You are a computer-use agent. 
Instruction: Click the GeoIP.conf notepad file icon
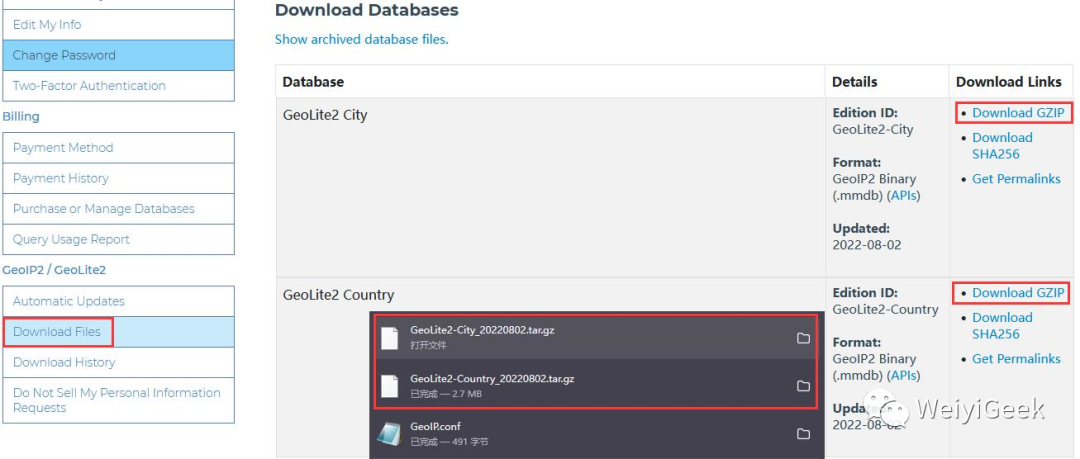[389, 434]
